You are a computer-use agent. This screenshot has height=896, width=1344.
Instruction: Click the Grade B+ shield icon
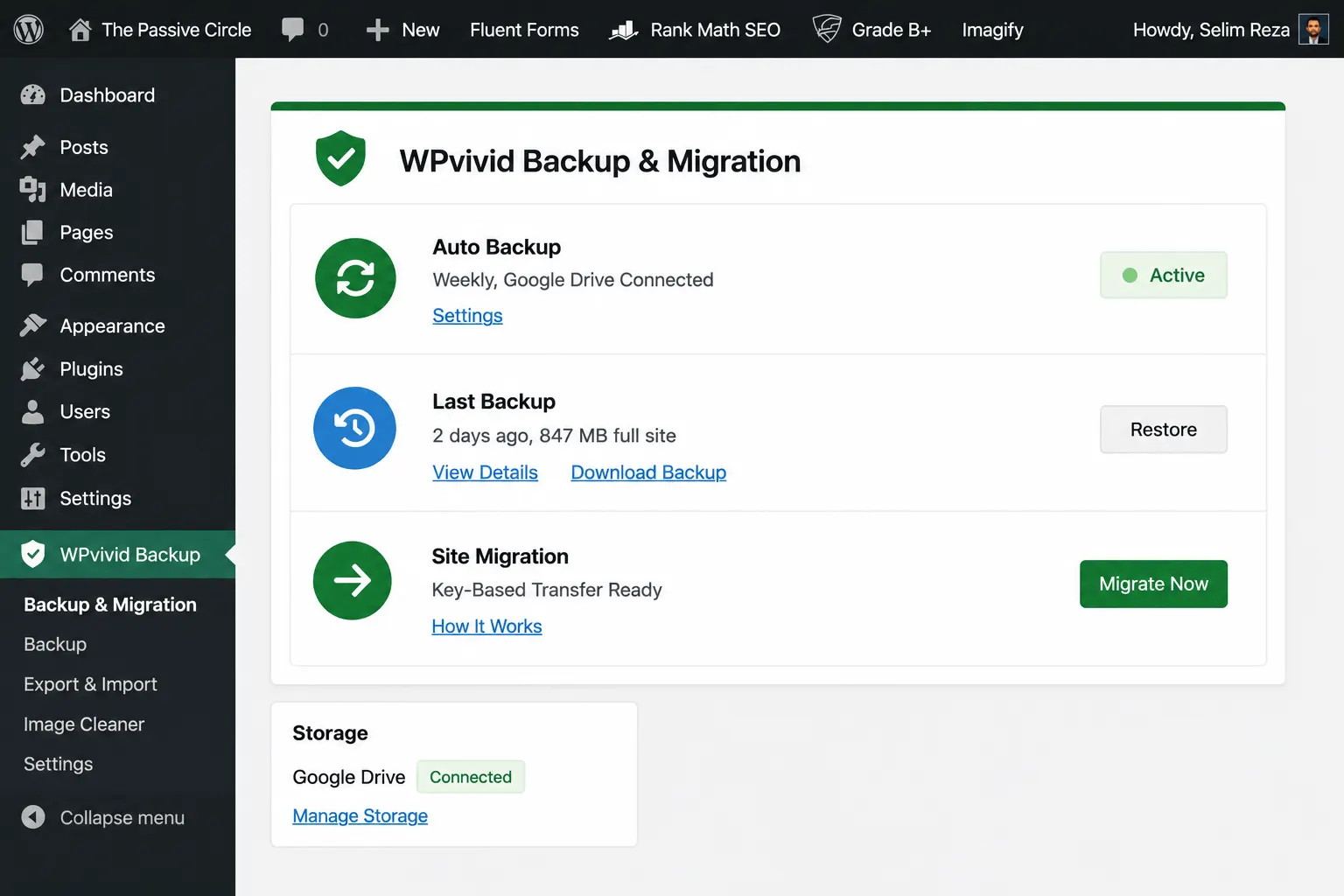click(x=827, y=29)
